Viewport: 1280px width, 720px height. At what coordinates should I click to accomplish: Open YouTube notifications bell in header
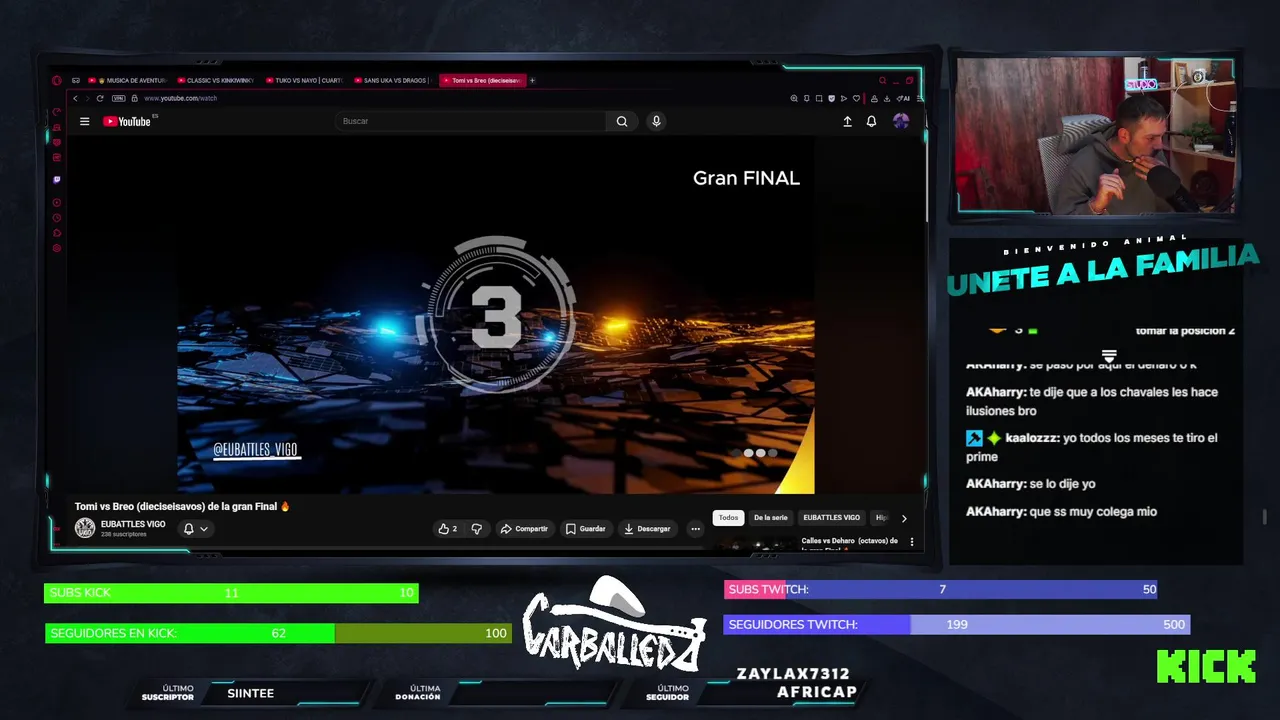pyautogui.click(x=871, y=121)
